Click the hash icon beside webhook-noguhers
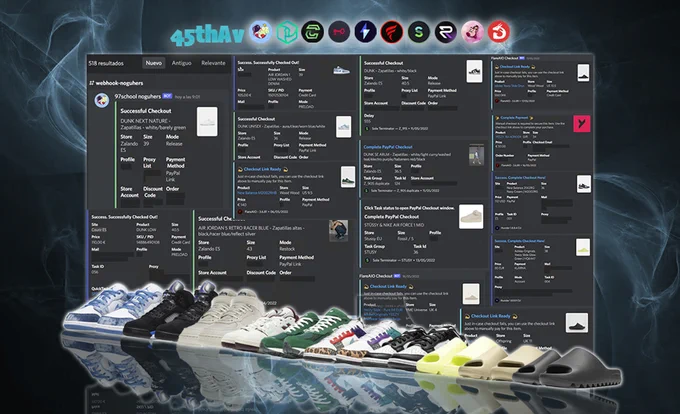The height and width of the screenshot is (414, 680). click(92, 83)
